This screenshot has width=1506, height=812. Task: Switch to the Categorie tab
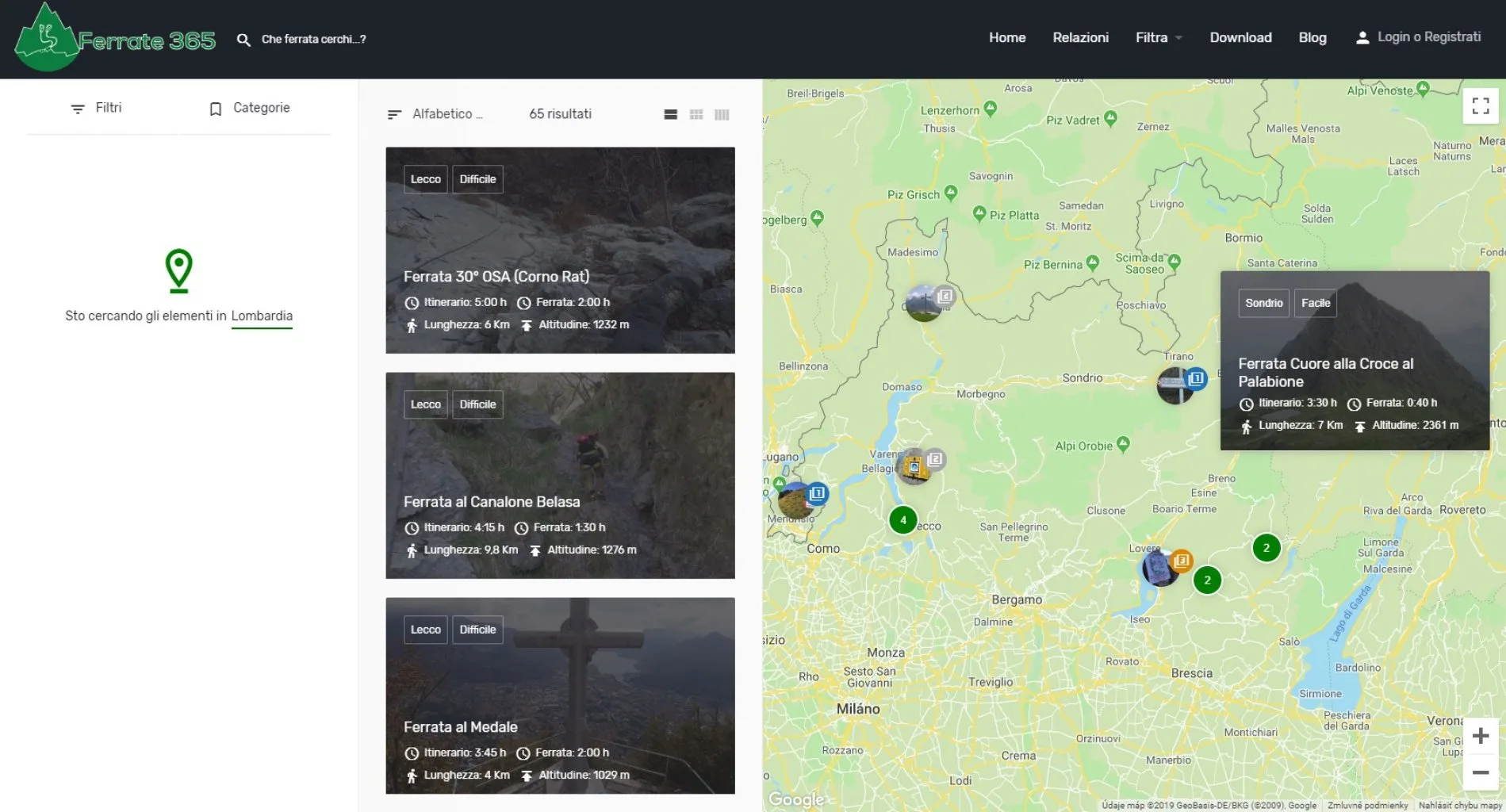[249, 108]
